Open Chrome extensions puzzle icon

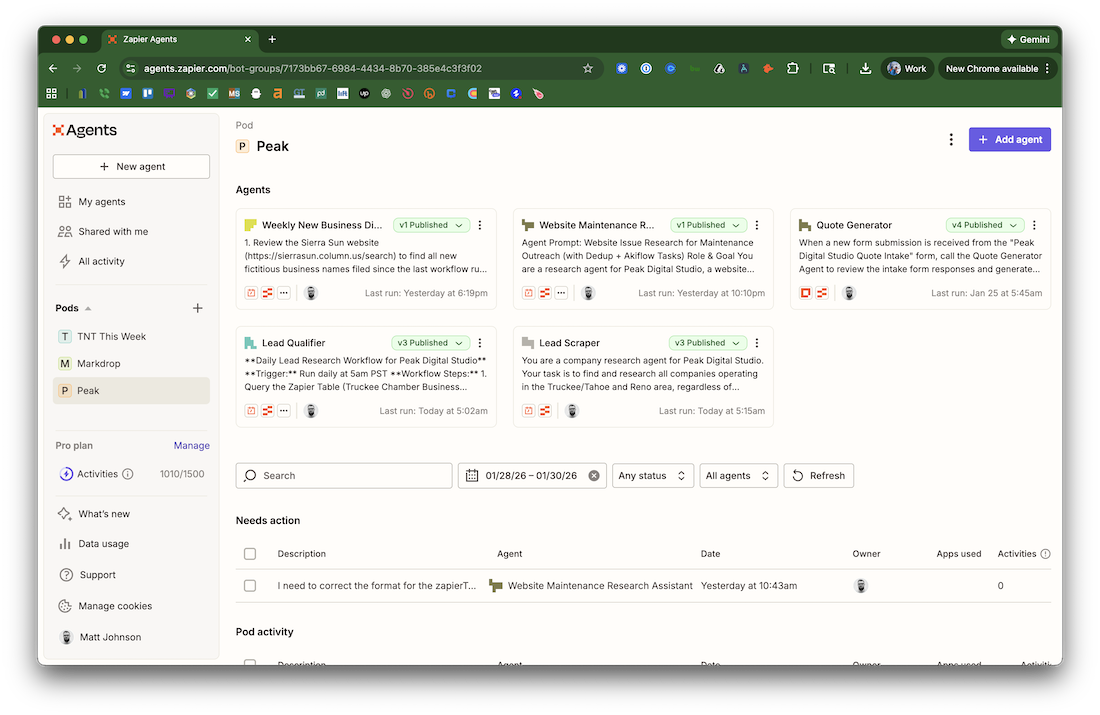(x=793, y=69)
